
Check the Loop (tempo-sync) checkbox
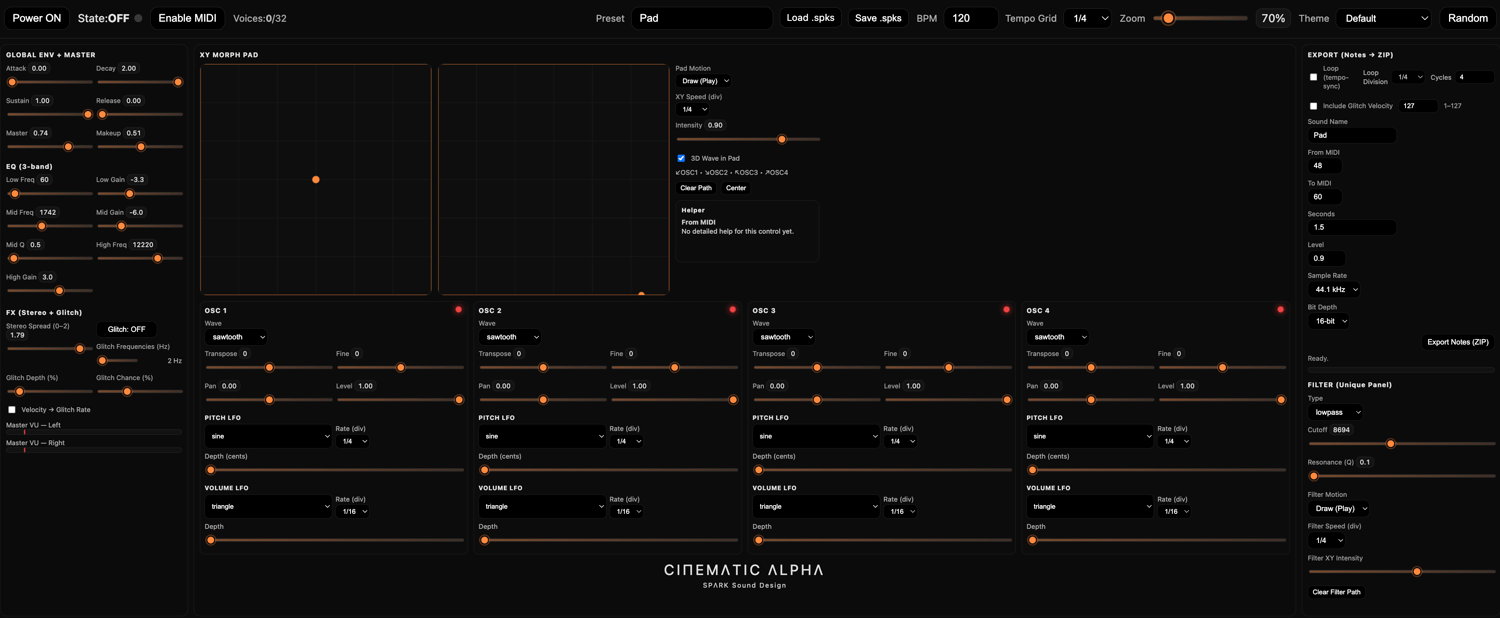coord(1314,77)
